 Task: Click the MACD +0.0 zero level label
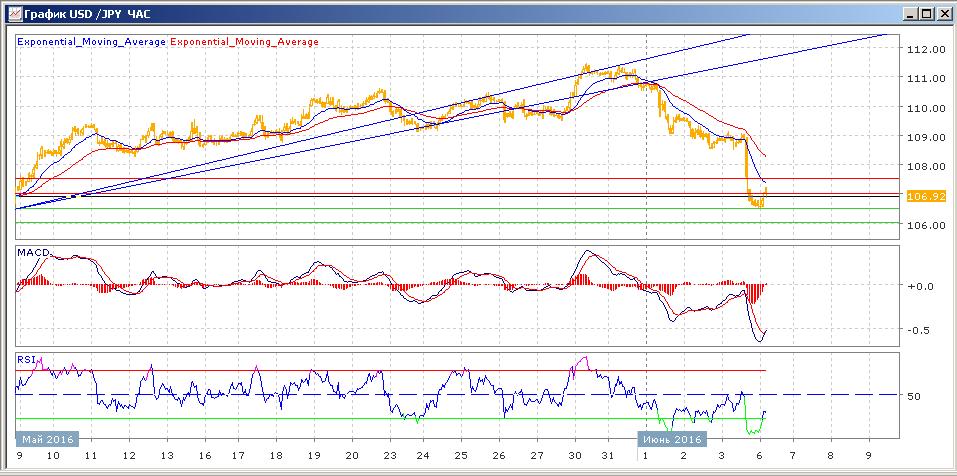click(x=919, y=286)
